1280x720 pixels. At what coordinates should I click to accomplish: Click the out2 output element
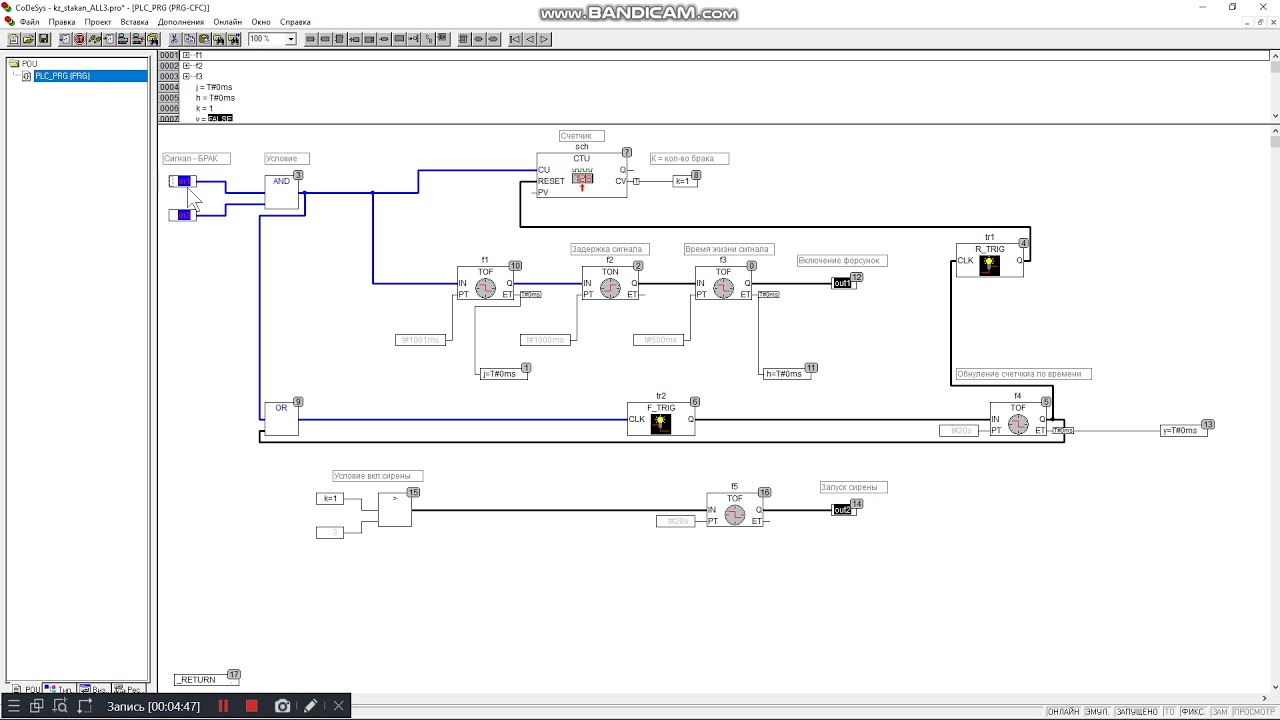(x=842, y=510)
